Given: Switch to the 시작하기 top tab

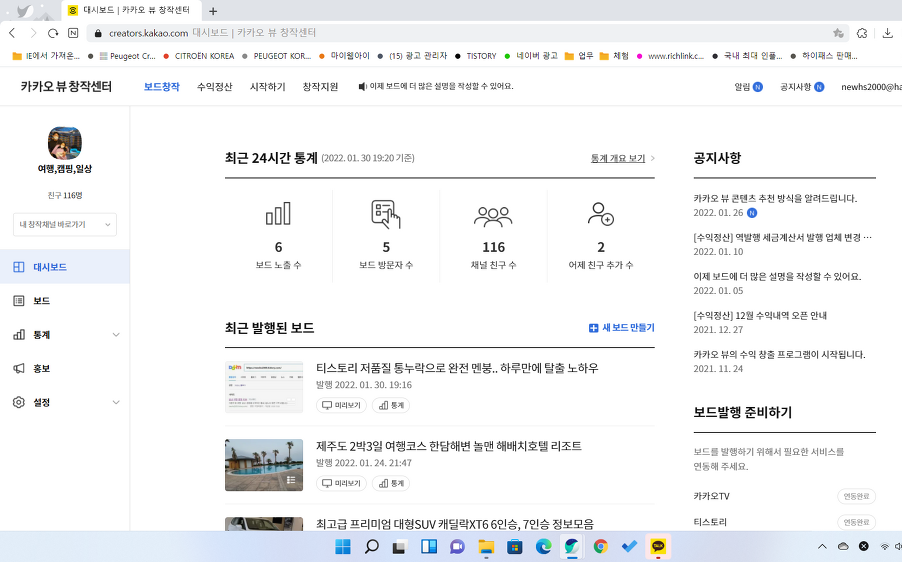Looking at the screenshot, I should [x=267, y=87].
